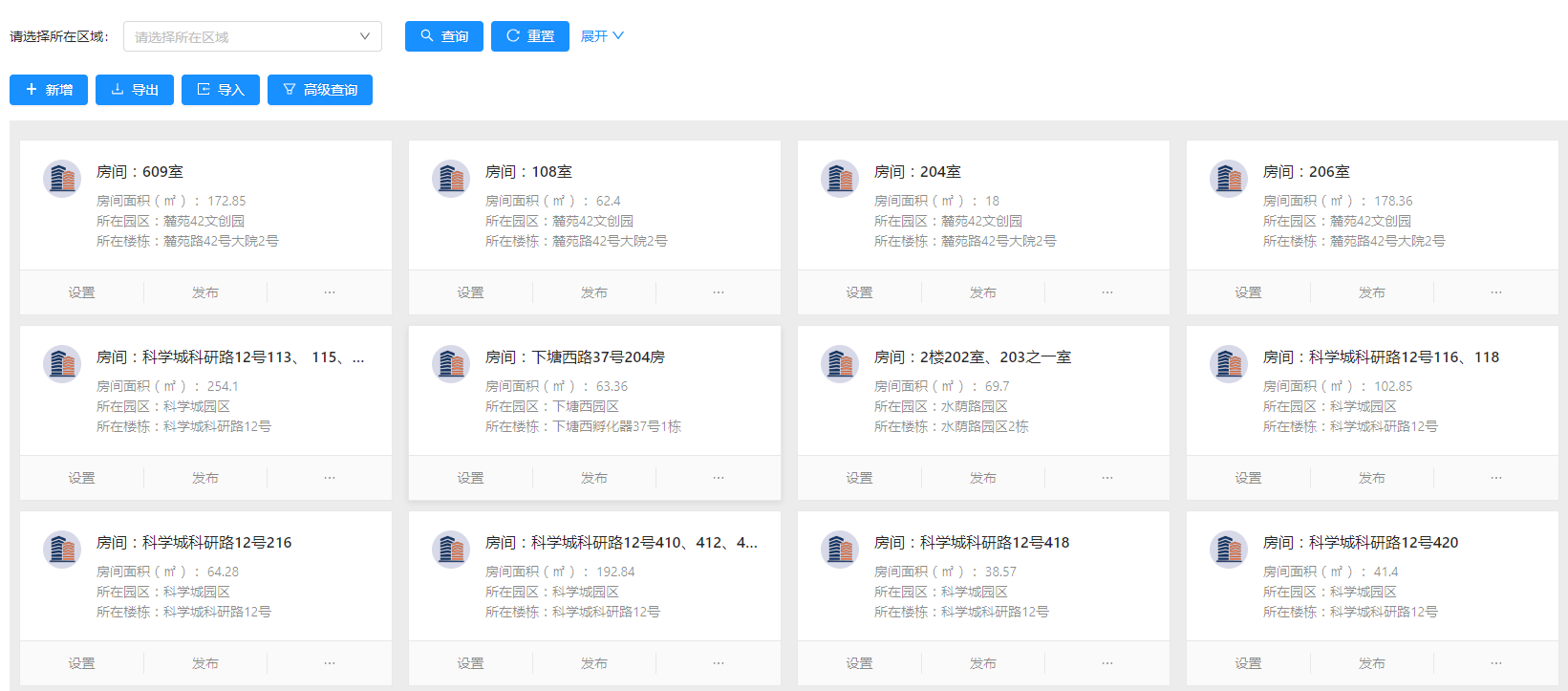1568x691 pixels.
Task: Open more actions for 2楼202室、203之一室 card
Action: coord(1107,478)
